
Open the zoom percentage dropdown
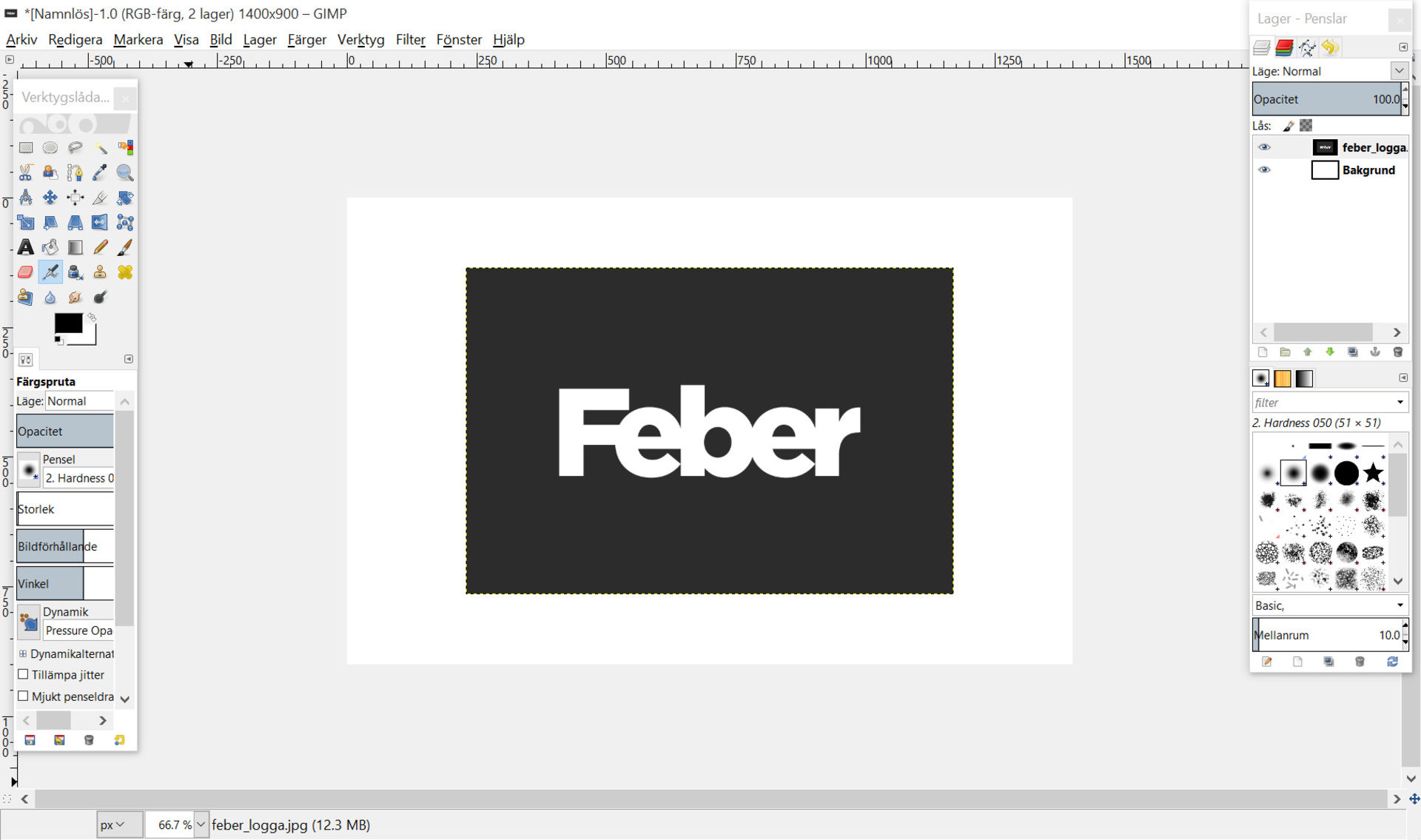pos(201,824)
